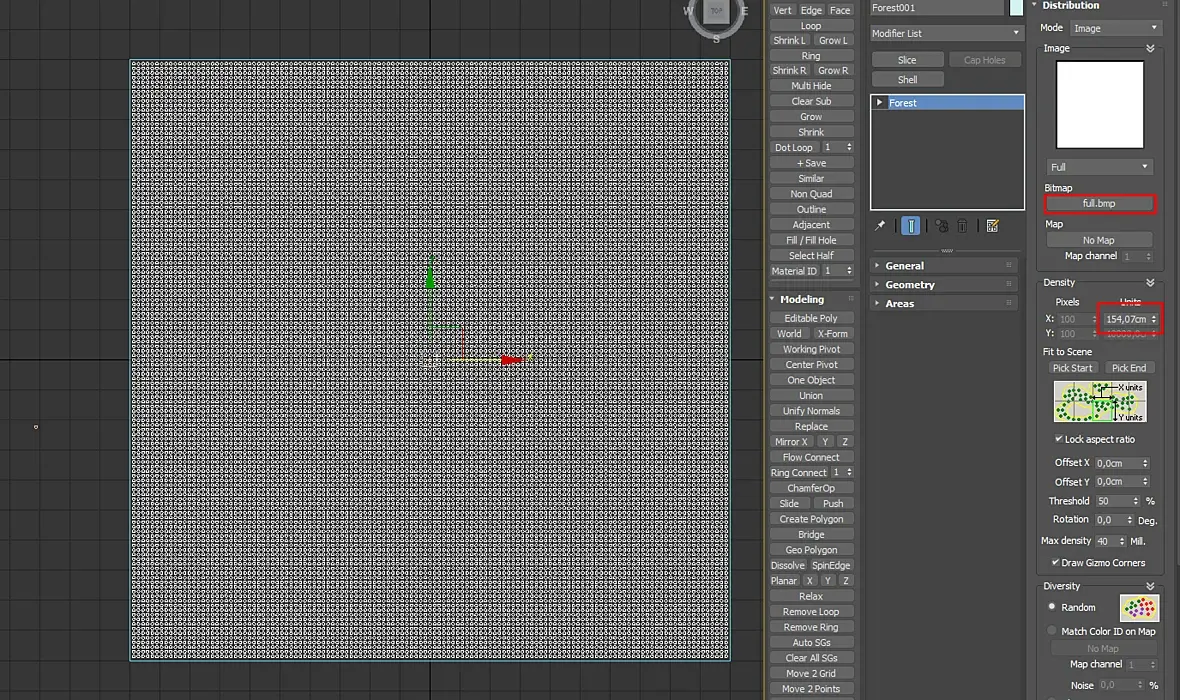Viewport: 1180px width, 700px height.
Task: Click the Center Pivot button
Action: (811, 364)
